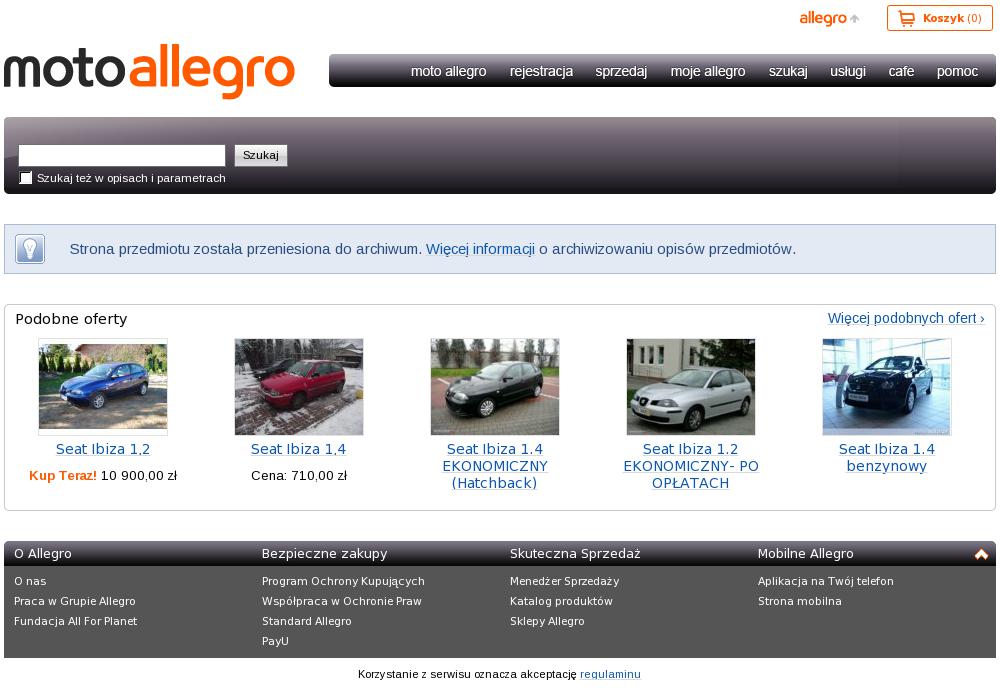The width and height of the screenshot is (1000, 694).
Task: Open Strona mobilna link
Action: (799, 601)
